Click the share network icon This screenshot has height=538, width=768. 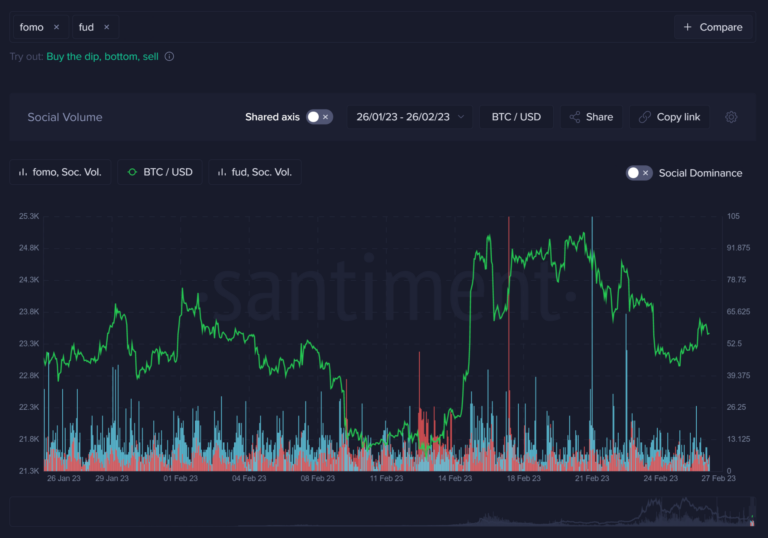[x=575, y=117]
